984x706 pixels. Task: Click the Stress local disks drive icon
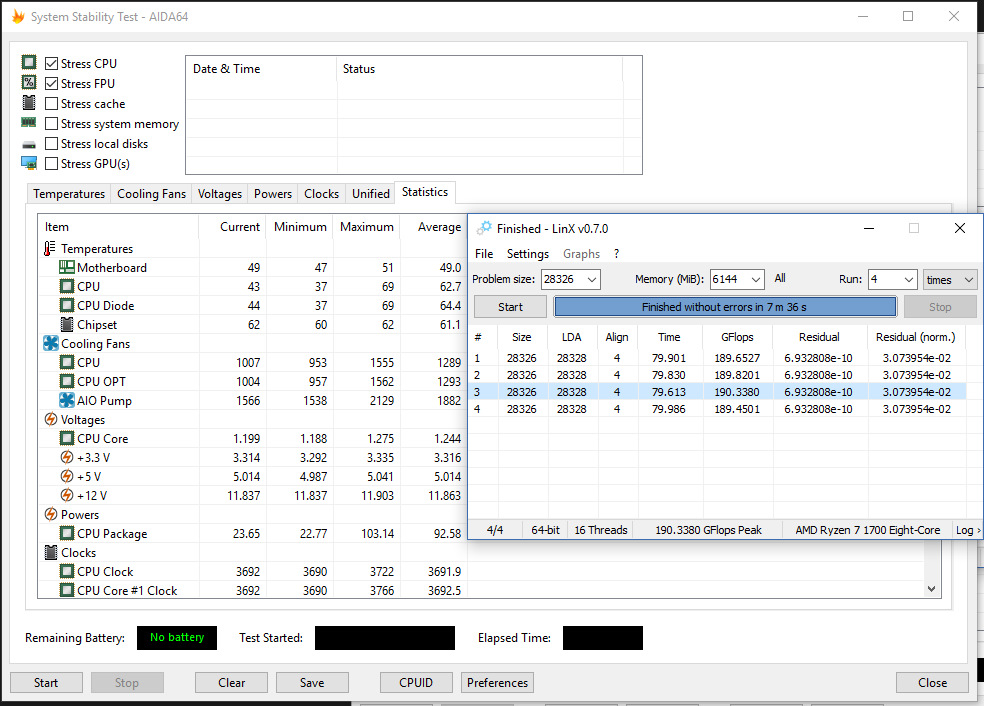point(29,144)
